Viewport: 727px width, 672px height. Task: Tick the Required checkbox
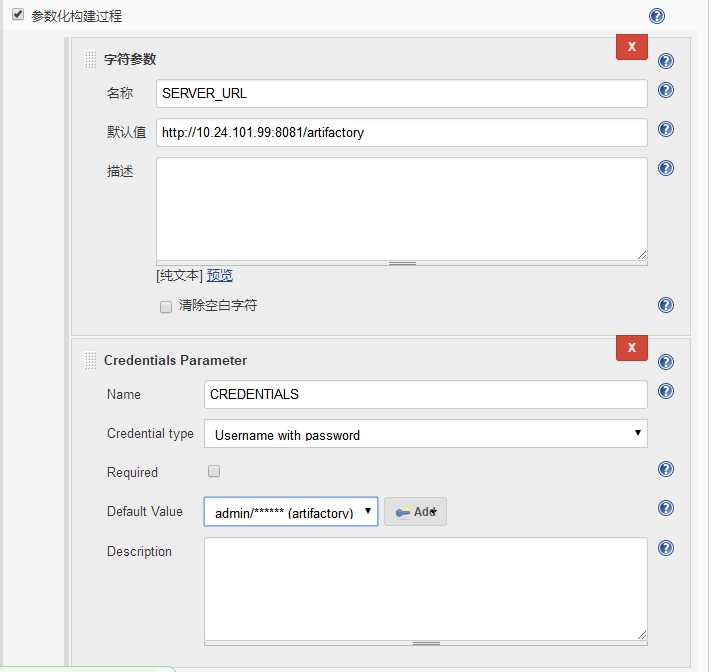[x=214, y=471]
